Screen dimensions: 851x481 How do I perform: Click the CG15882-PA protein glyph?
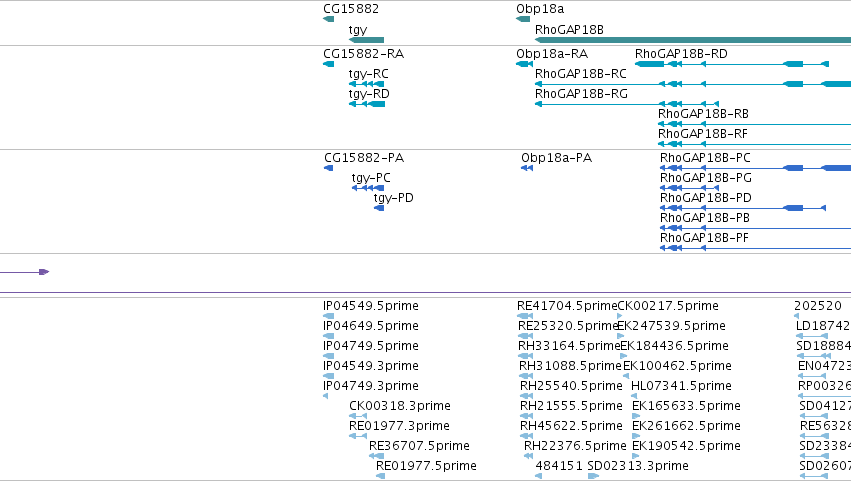click(328, 168)
